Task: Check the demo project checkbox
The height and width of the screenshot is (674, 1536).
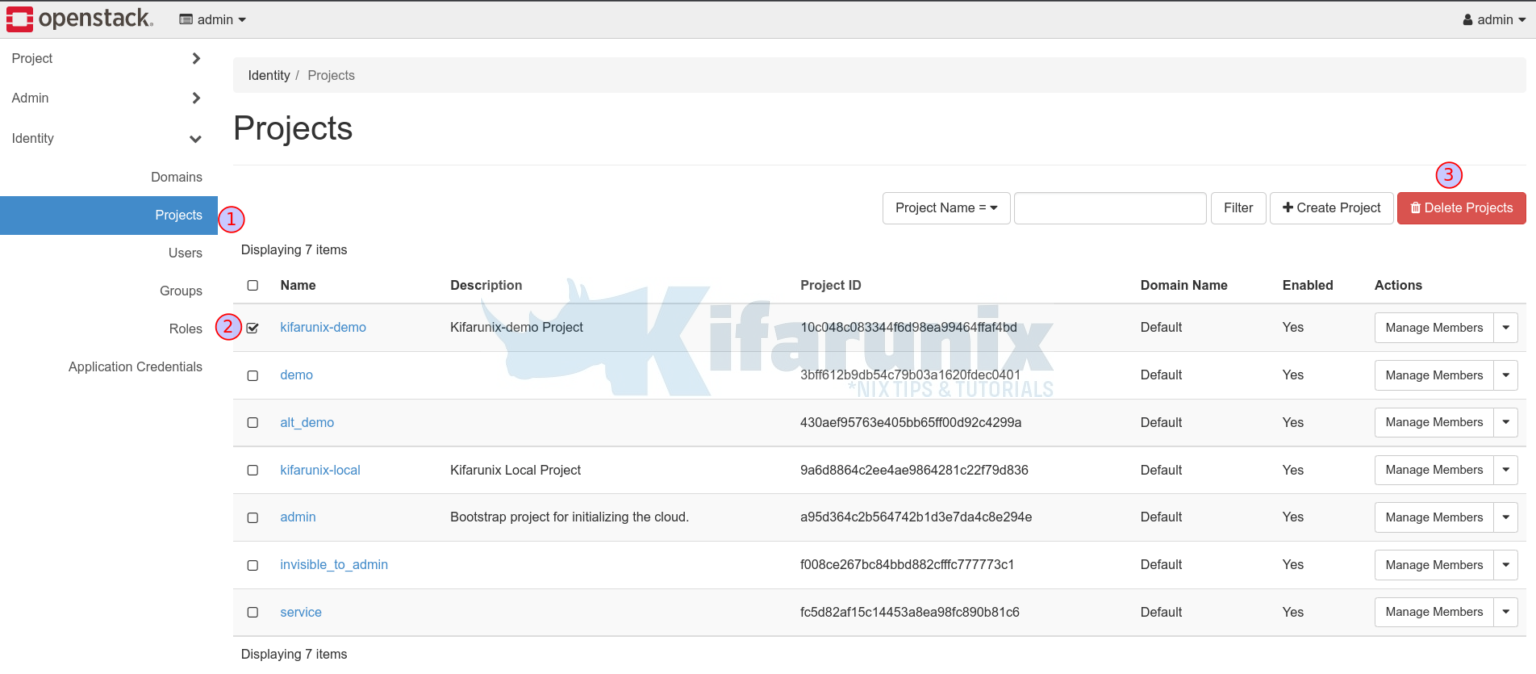Action: 252,375
